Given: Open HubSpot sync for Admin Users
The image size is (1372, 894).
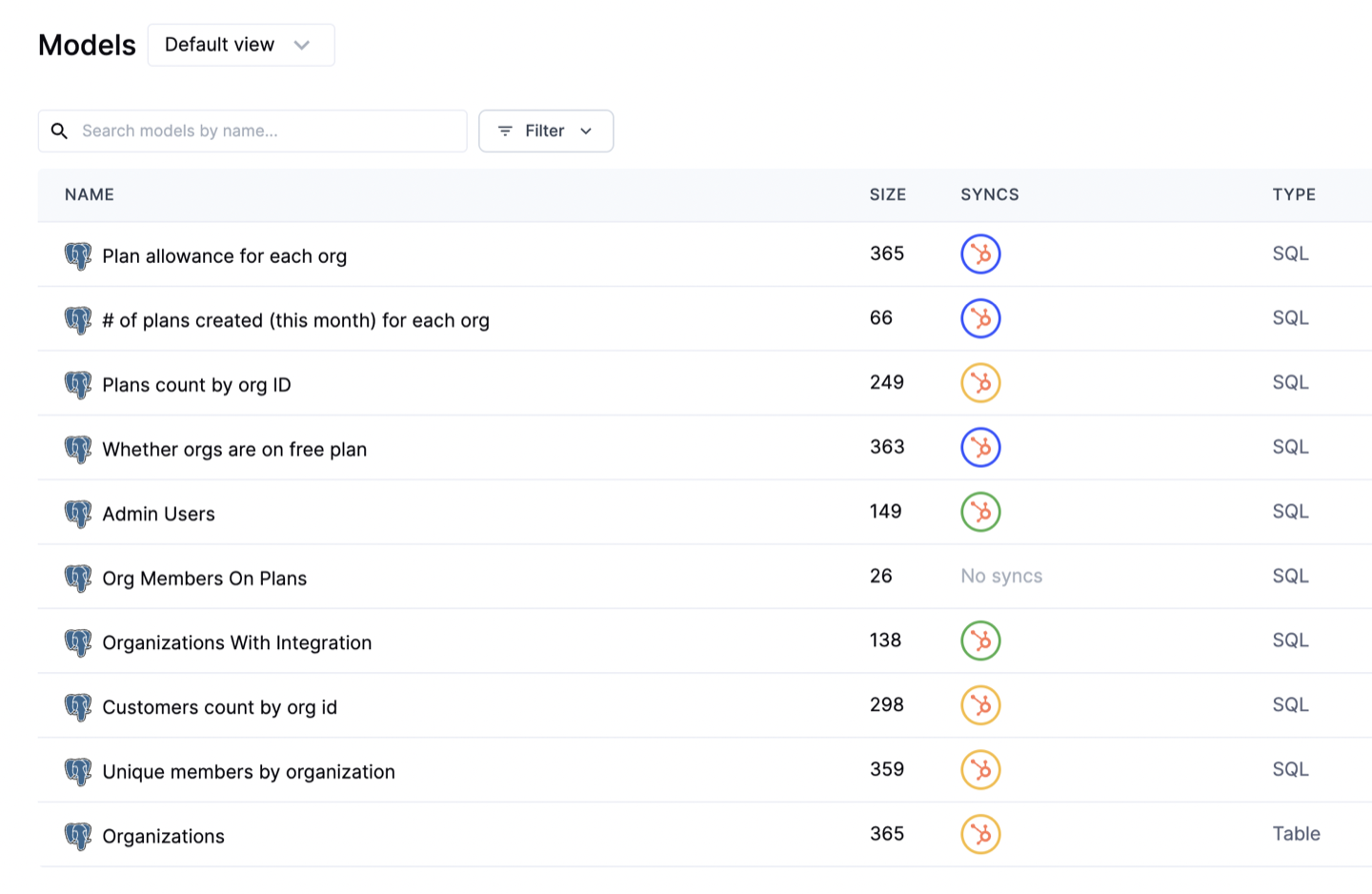Looking at the screenshot, I should coord(980,512).
